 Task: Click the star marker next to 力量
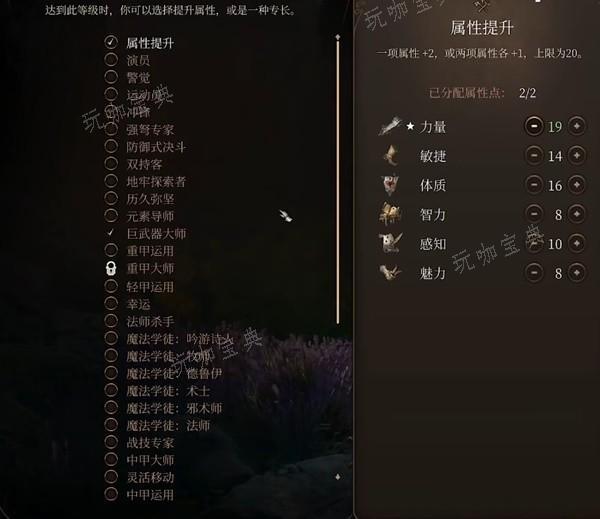(410, 126)
